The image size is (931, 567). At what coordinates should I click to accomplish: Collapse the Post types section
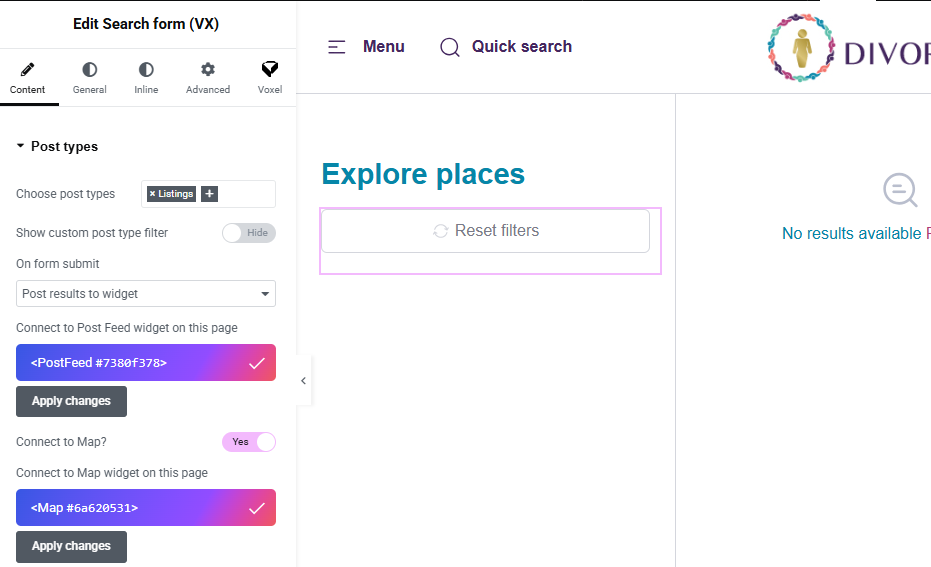point(20,147)
